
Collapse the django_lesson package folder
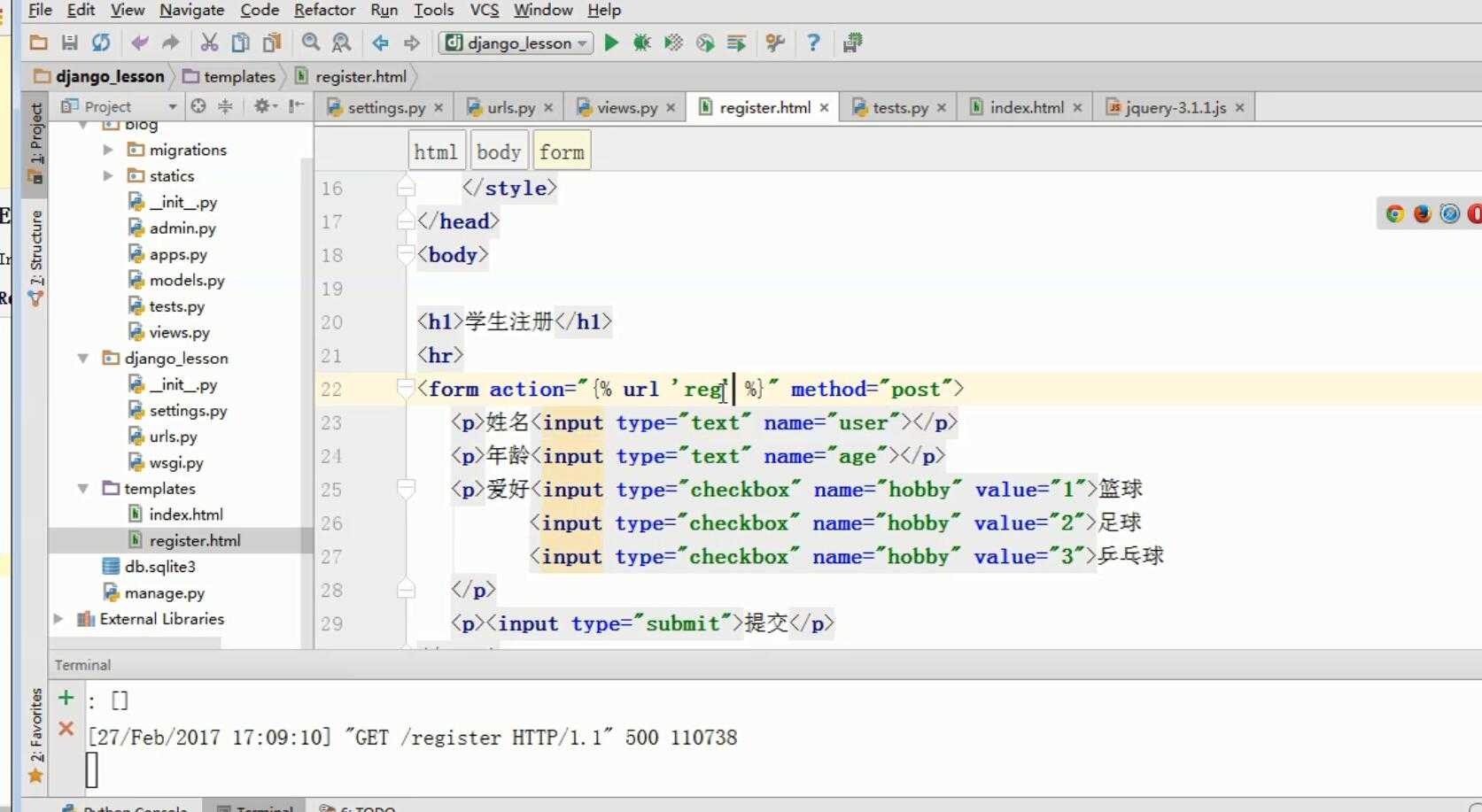(82, 358)
